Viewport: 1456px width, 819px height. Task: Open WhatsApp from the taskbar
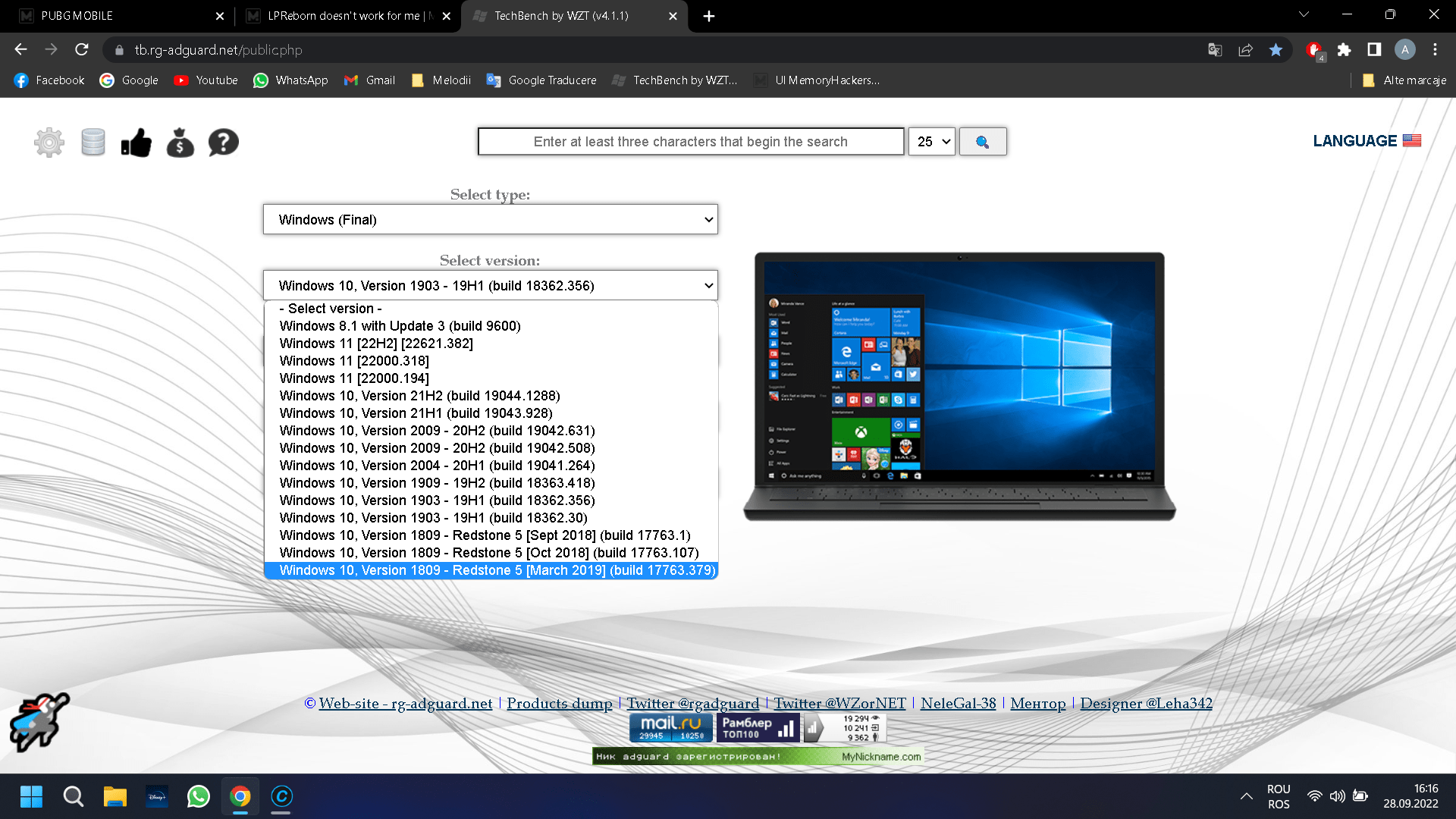[x=199, y=796]
